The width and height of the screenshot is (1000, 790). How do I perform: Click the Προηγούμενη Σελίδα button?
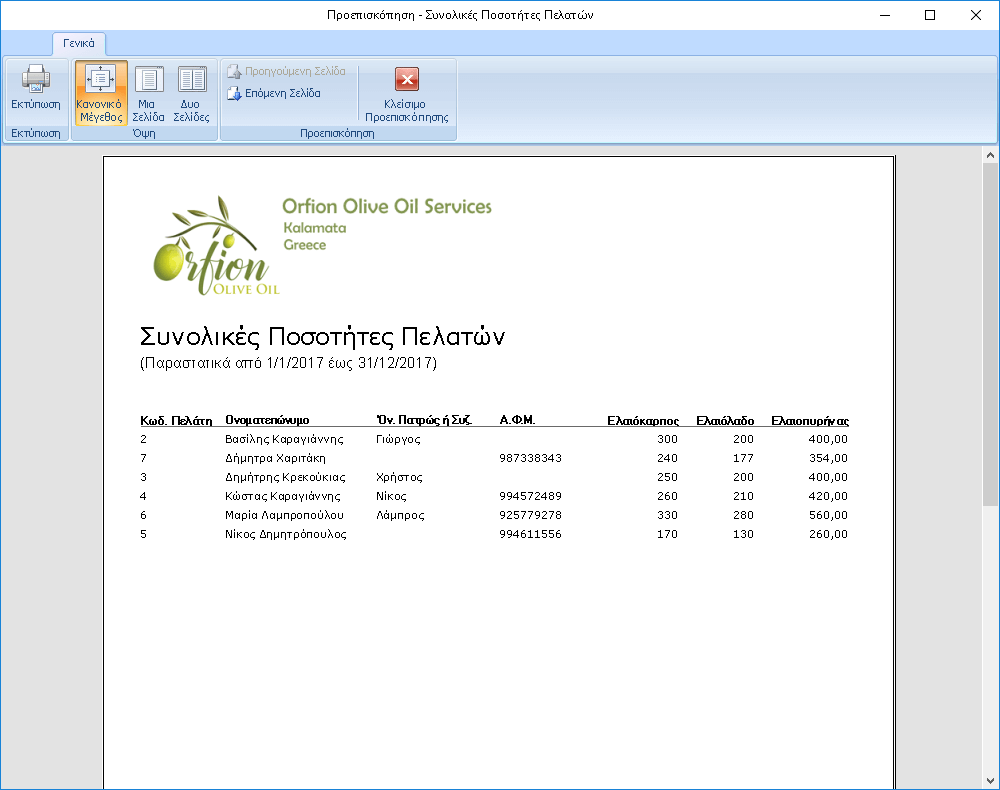[x=286, y=71]
